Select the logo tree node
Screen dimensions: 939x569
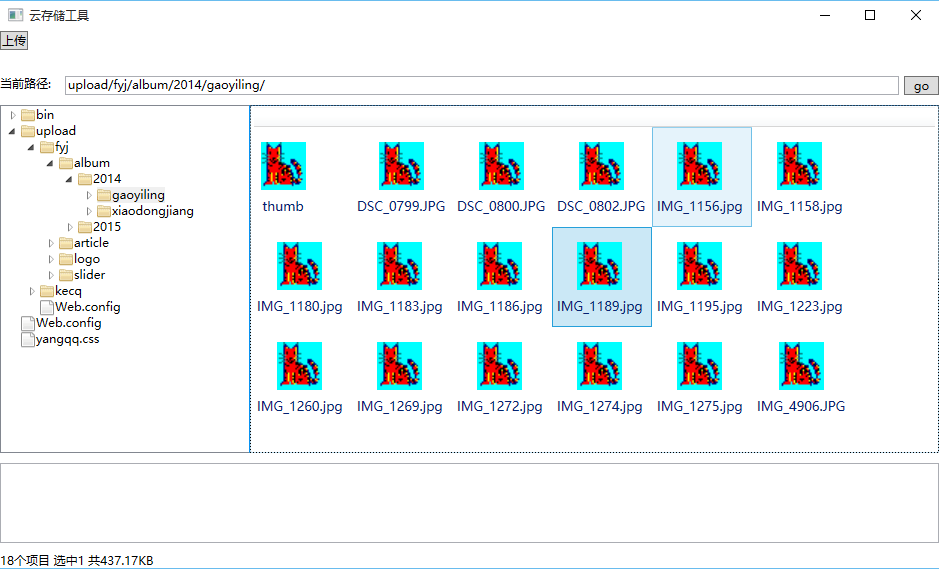(87, 259)
